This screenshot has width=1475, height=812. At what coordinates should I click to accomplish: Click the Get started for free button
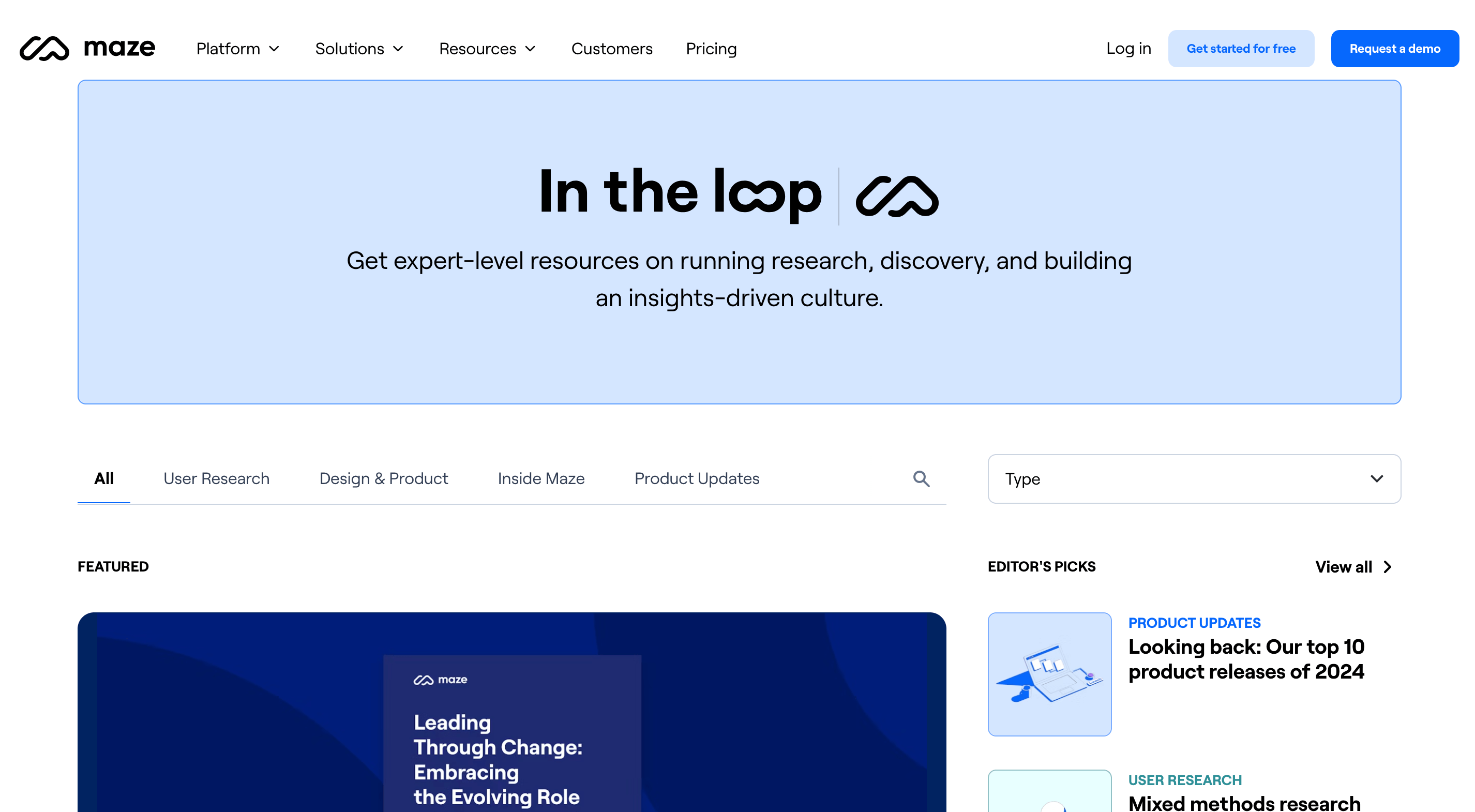point(1241,48)
